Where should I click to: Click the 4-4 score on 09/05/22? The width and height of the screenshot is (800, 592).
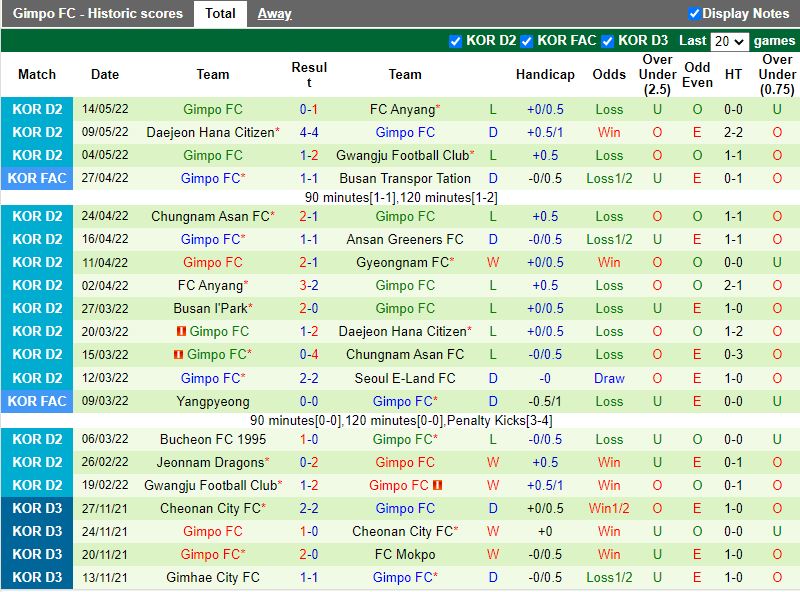click(309, 133)
